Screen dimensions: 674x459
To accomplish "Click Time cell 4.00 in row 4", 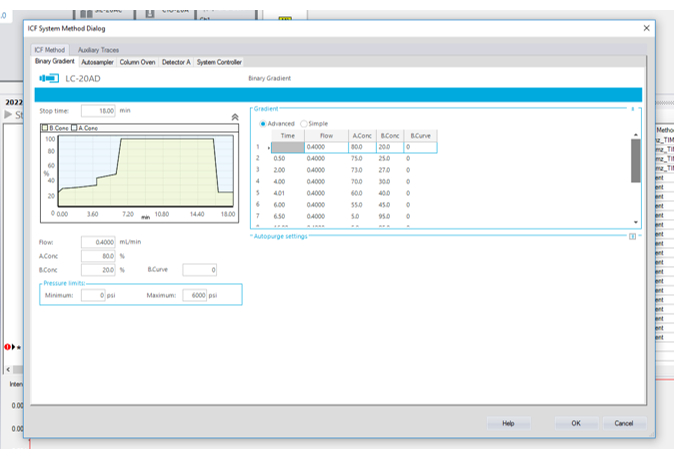I will click(x=288, y=182).
